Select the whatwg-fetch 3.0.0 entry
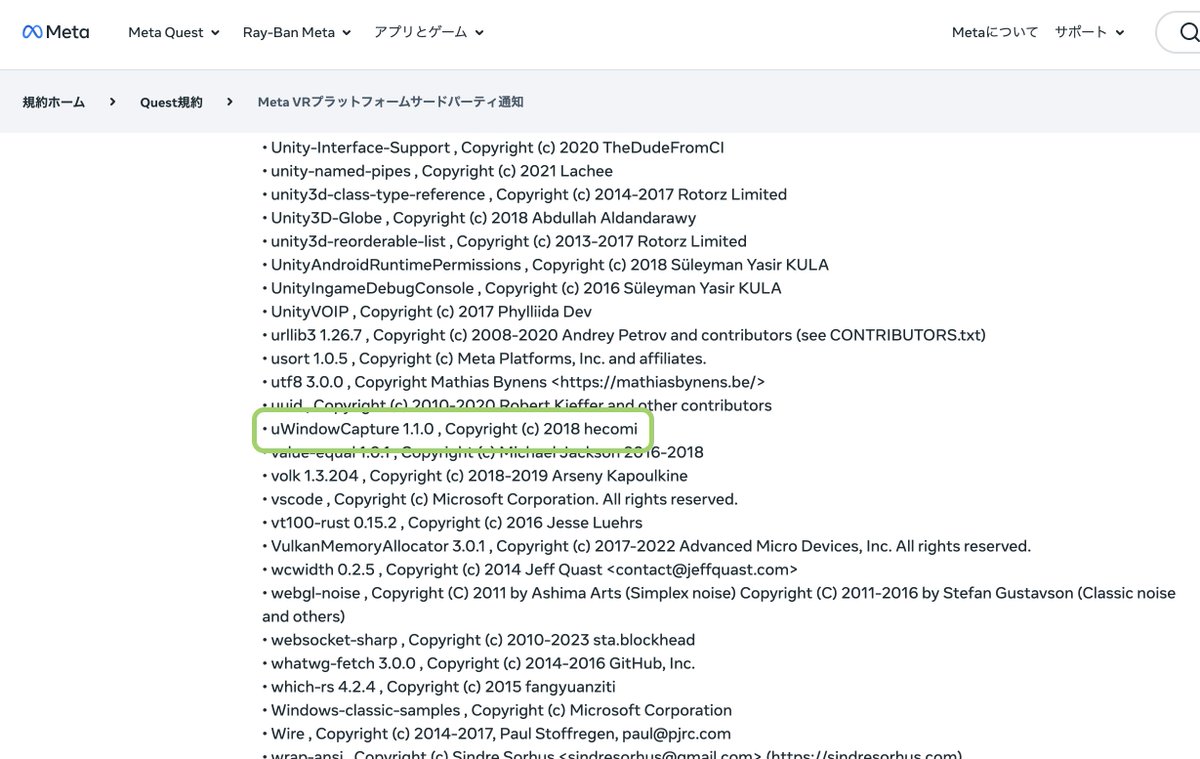The height and width of the screenshot is (759, 1200). (x=478, y=663)
